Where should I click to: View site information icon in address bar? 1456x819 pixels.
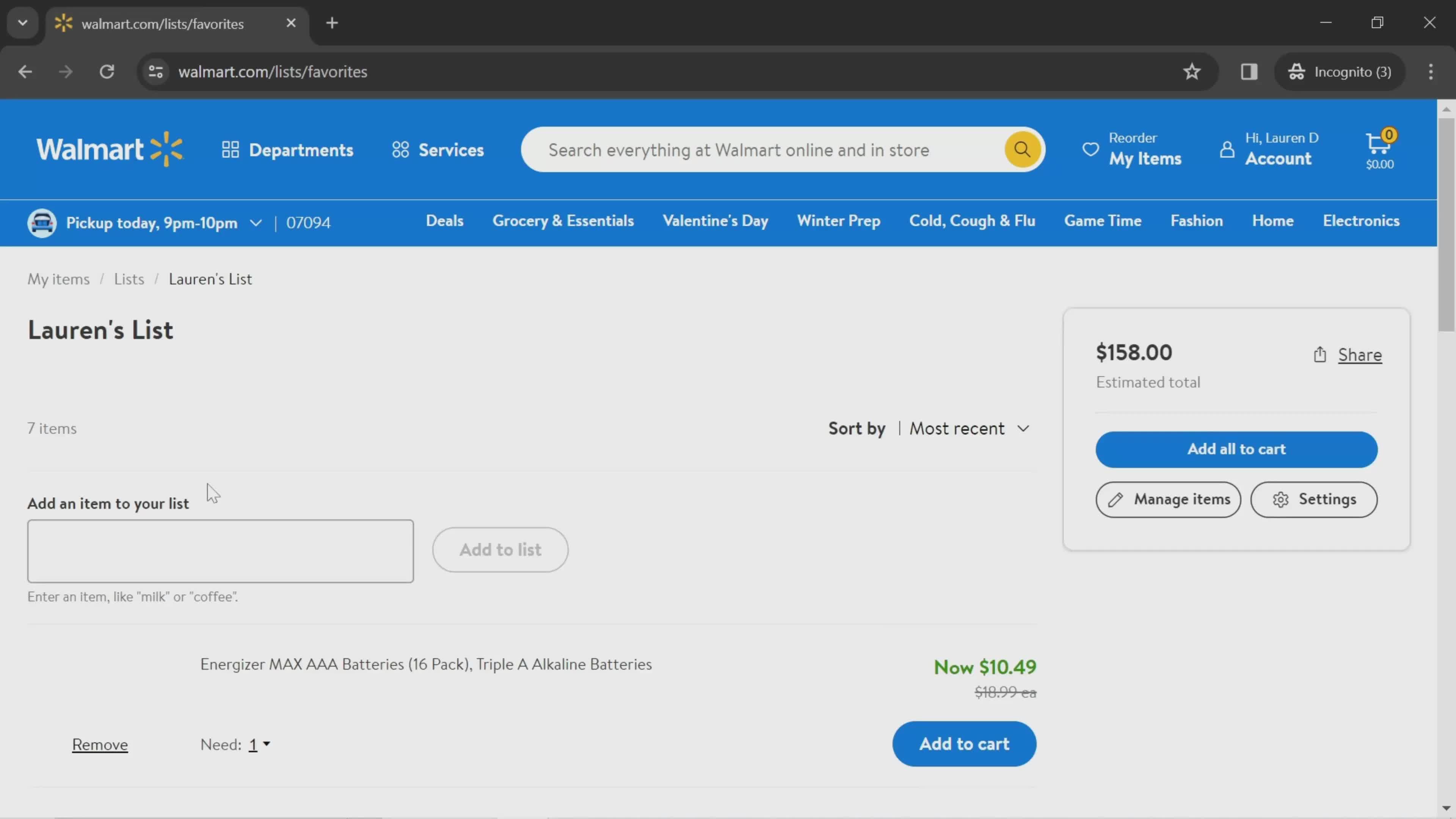(155, 72)
